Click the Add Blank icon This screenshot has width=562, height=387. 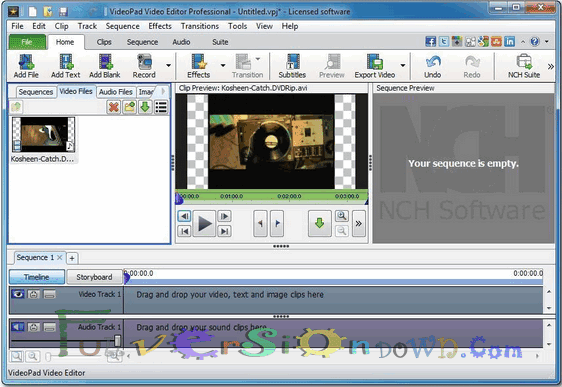tap(105, 66)
